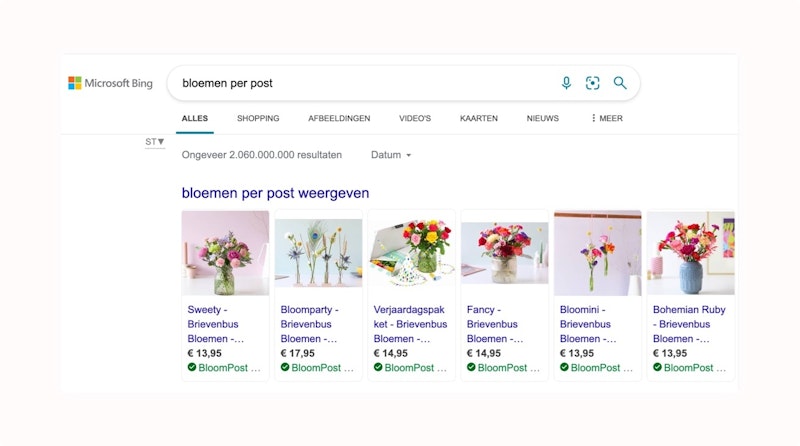The image size is (800, 446).
Task: Switch to the Shopping tab
Action: coord(258,118)
